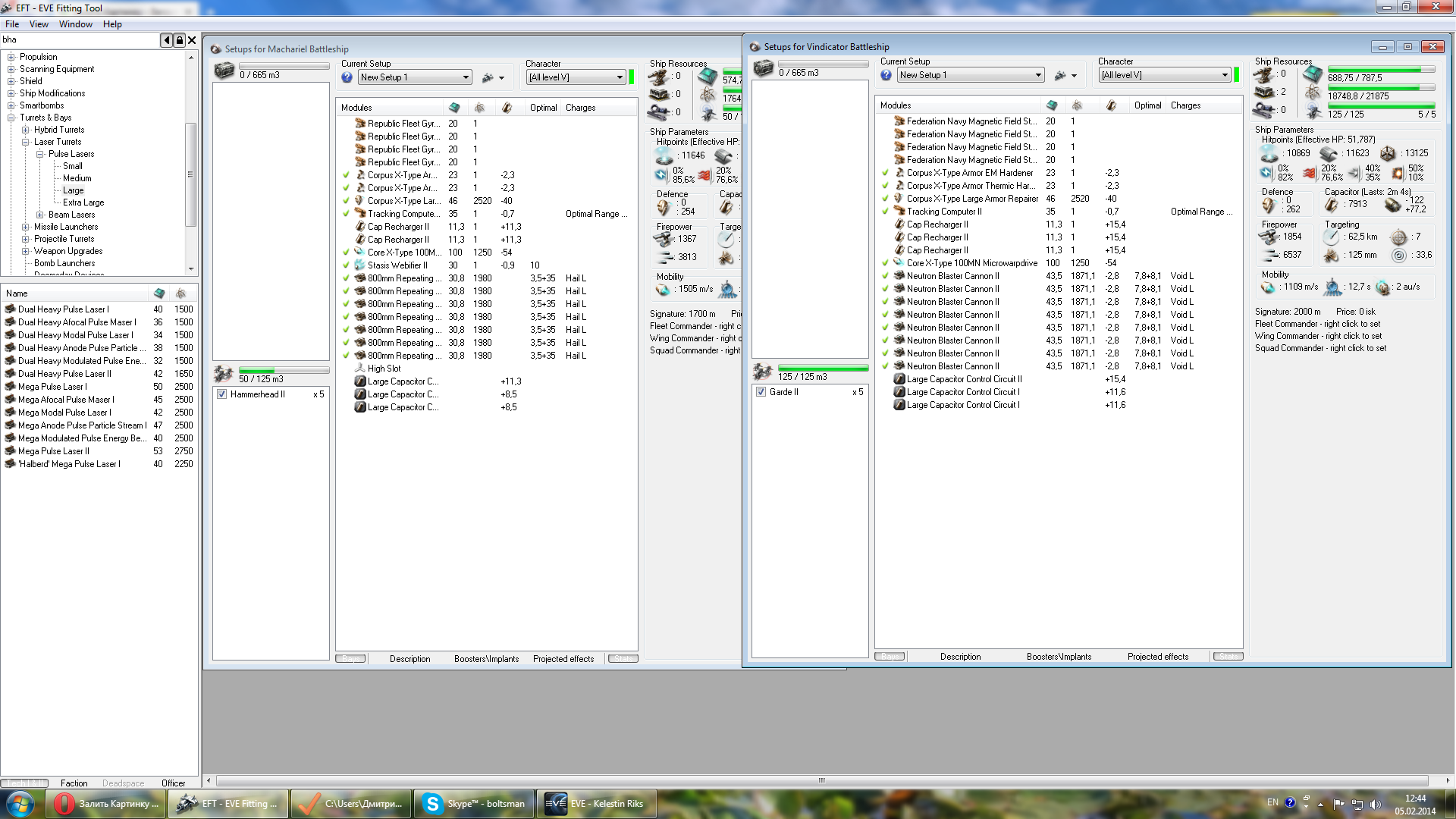Open Machariel Character All level V dropdown
Viewport: 1456px width, 819px height.
coord(576,77)
